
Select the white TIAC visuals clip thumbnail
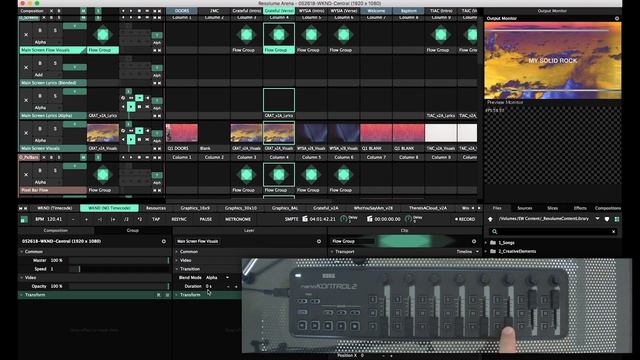pyautogui.click(x=441, y=133)
